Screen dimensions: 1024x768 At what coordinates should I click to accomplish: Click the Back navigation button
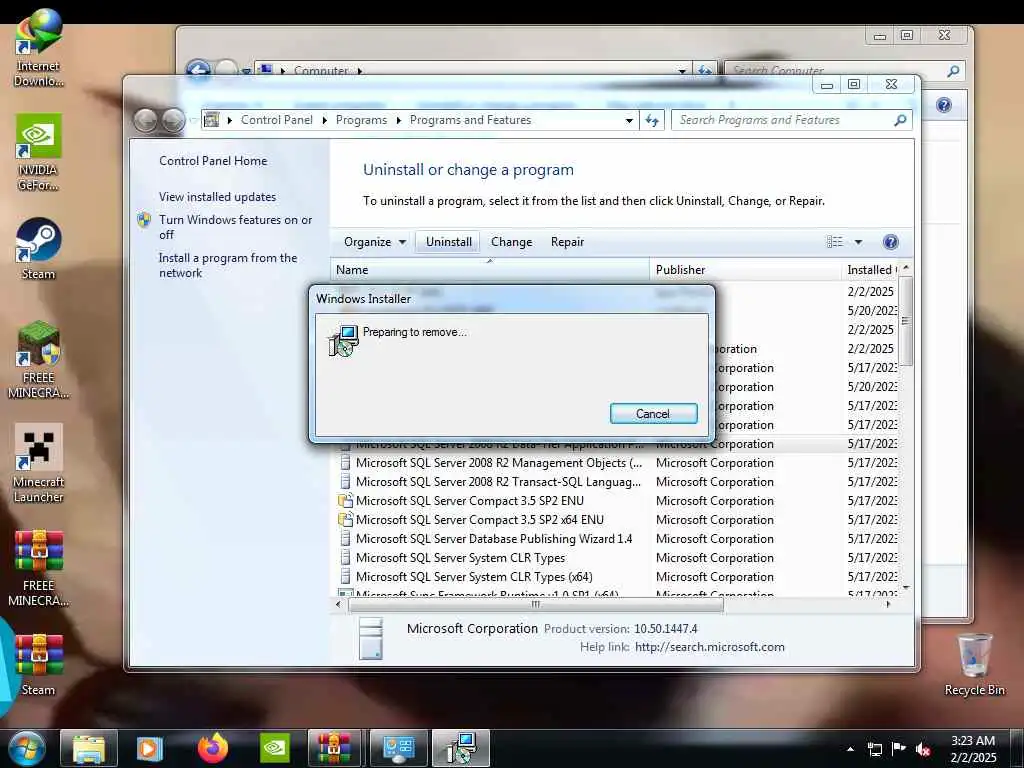(146, 120)
